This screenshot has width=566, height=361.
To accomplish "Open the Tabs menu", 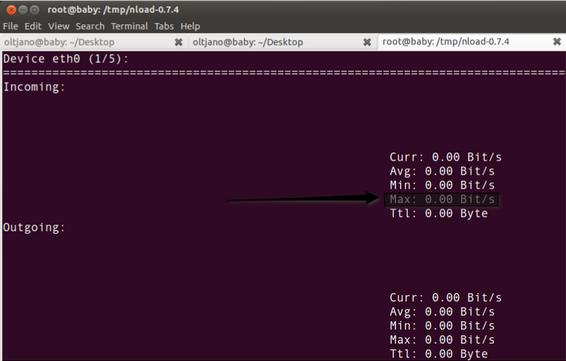I will [164, 26].
